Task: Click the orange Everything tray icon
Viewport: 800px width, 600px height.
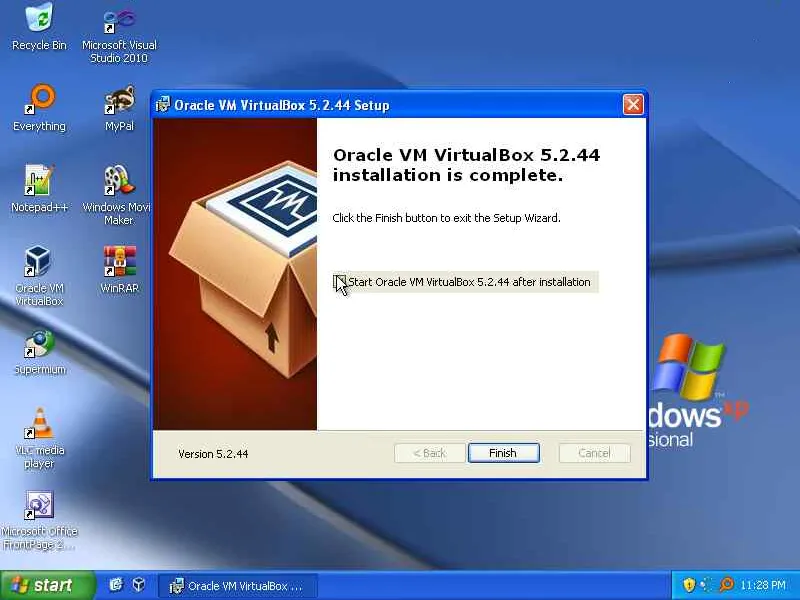Action: [727, 585]
